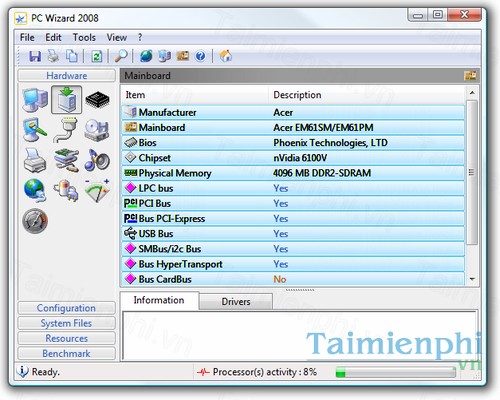
Task: Open the Edit menu
Action: click(x=53, y=37)
